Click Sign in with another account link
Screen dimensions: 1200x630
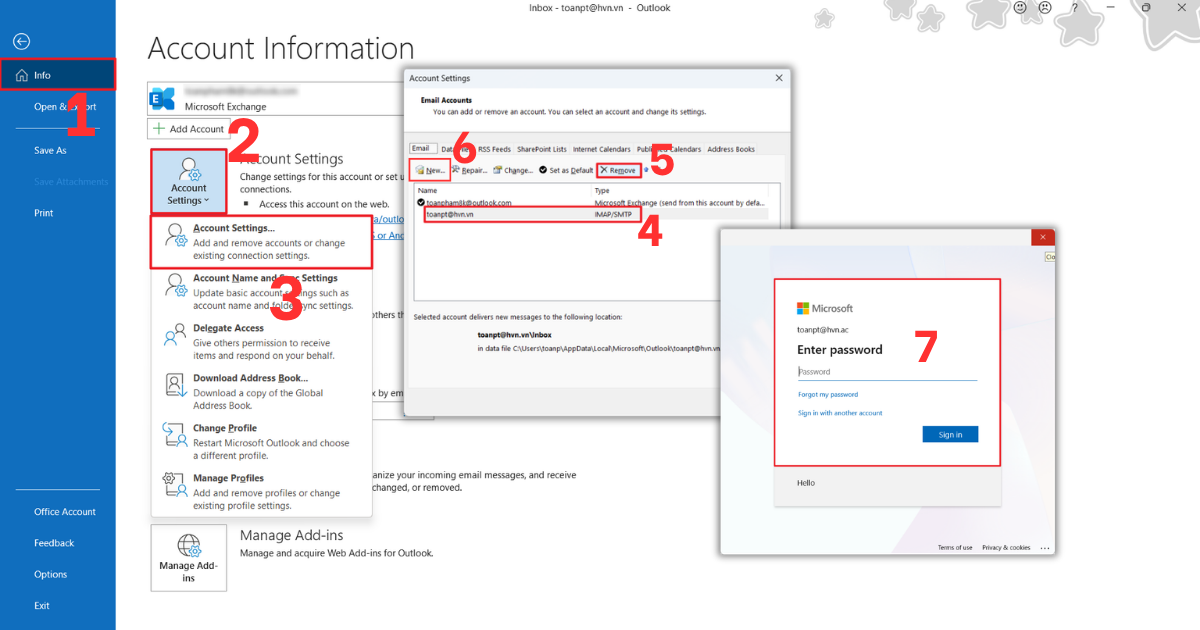pos(840,413)
